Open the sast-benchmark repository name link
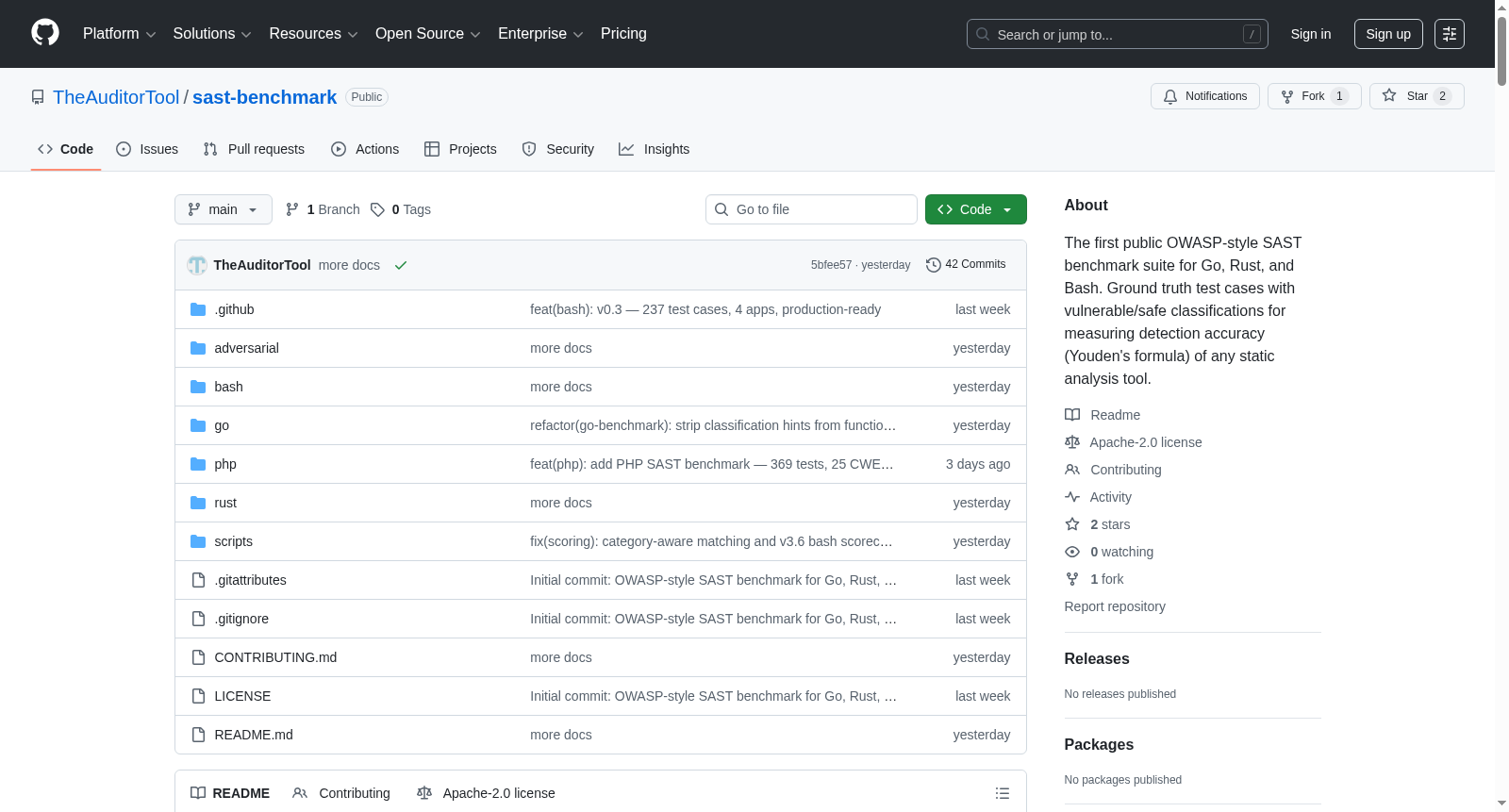 pos(264,97)
